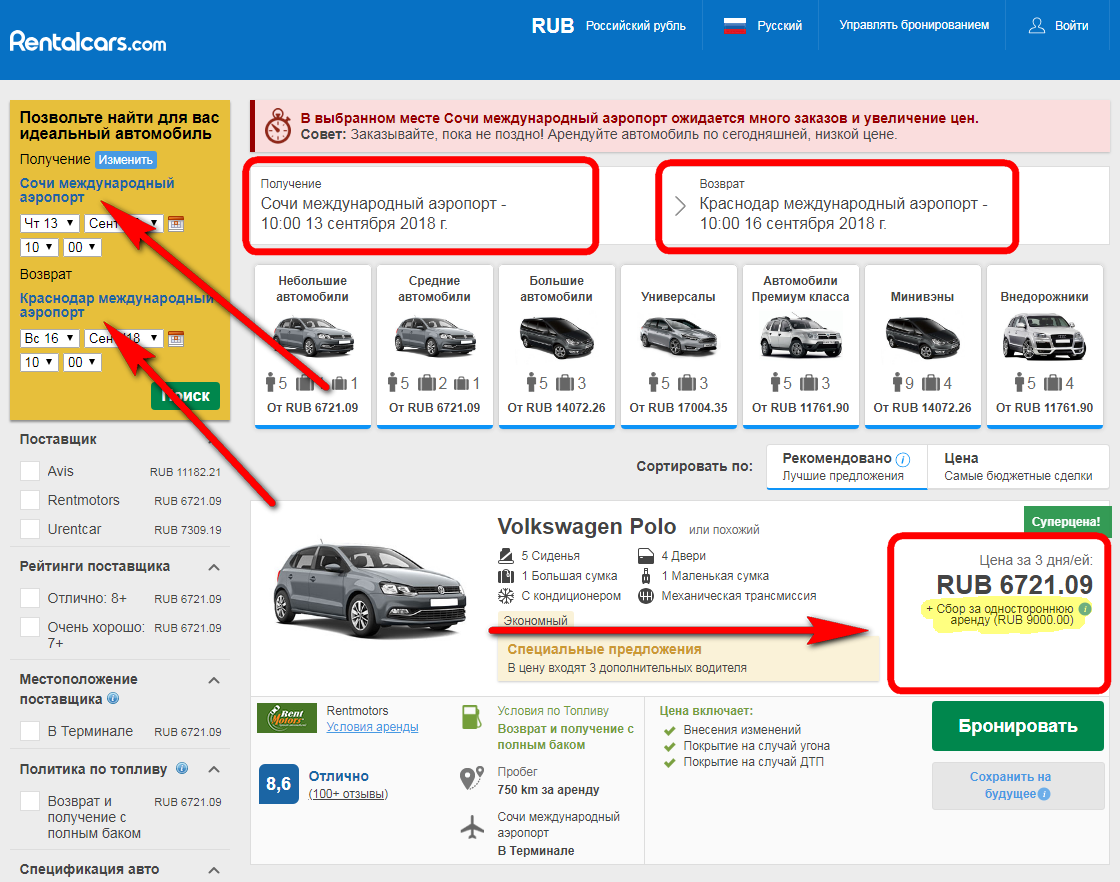Viewport: 1120px width, 882px height.
Task: Select the Автомобили Премиум класса category
Action: click(x=801, y=346)
